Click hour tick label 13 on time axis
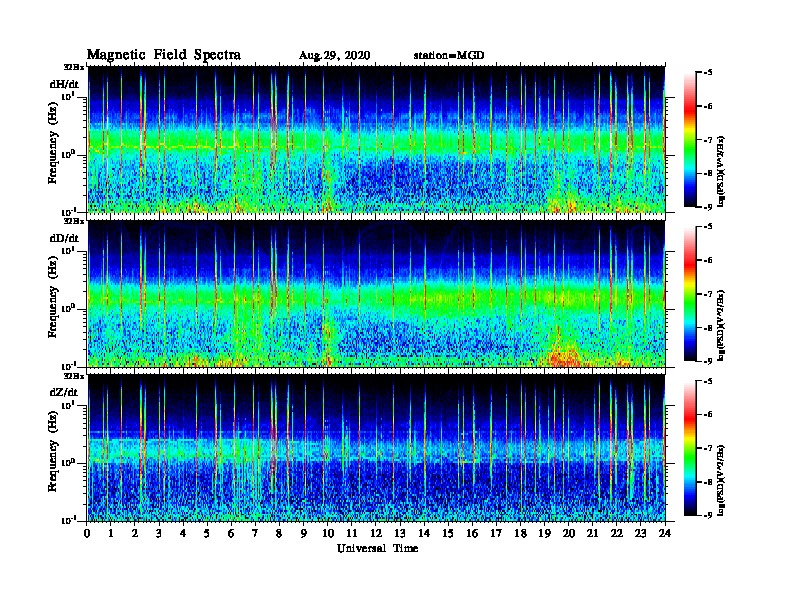Screen dimensions: 792x612 pos(400,534)
